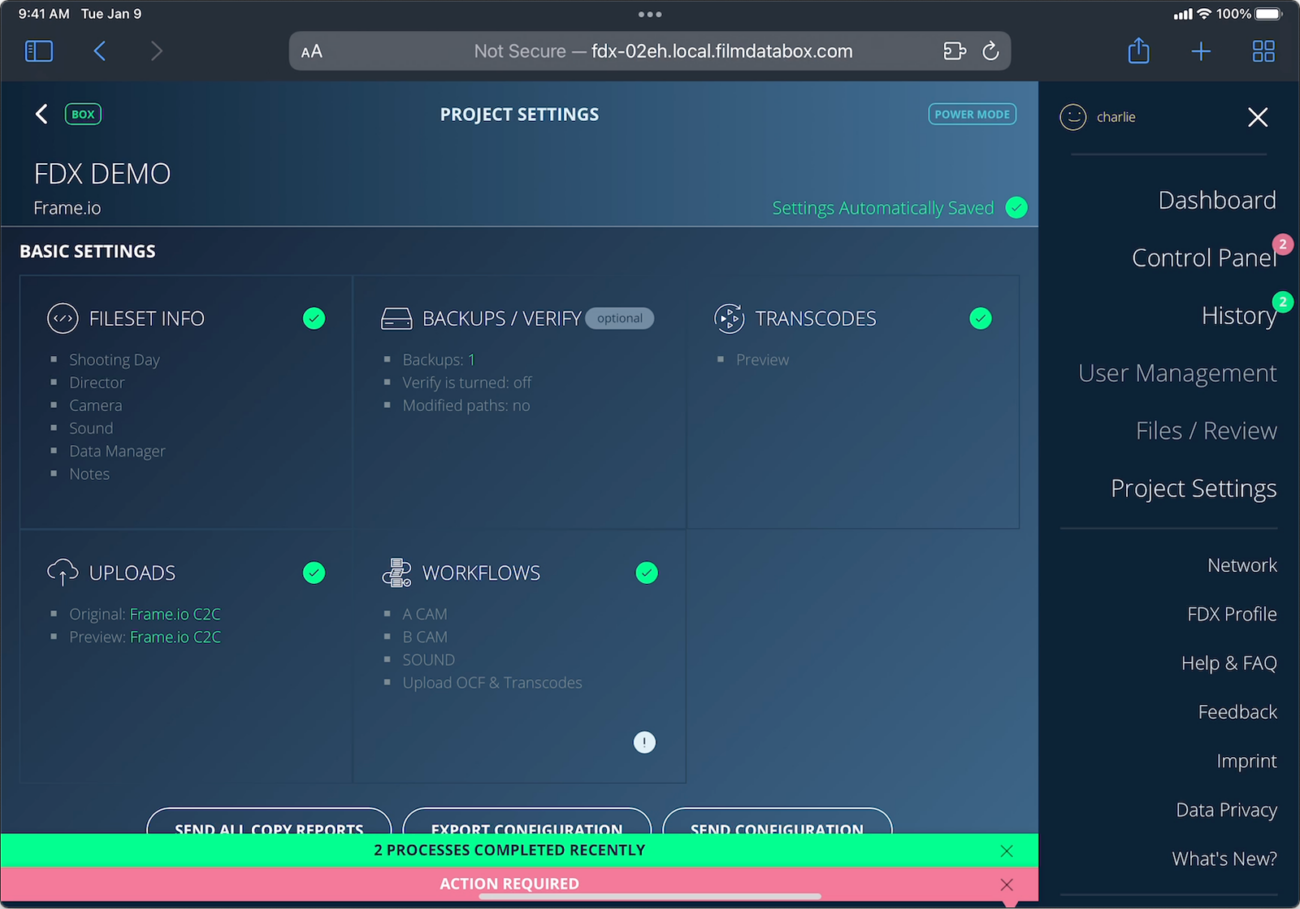Screen dimensions: 1300x909
Task: Click the charlie user avatar icon
Action: (x=1072, y=117)
